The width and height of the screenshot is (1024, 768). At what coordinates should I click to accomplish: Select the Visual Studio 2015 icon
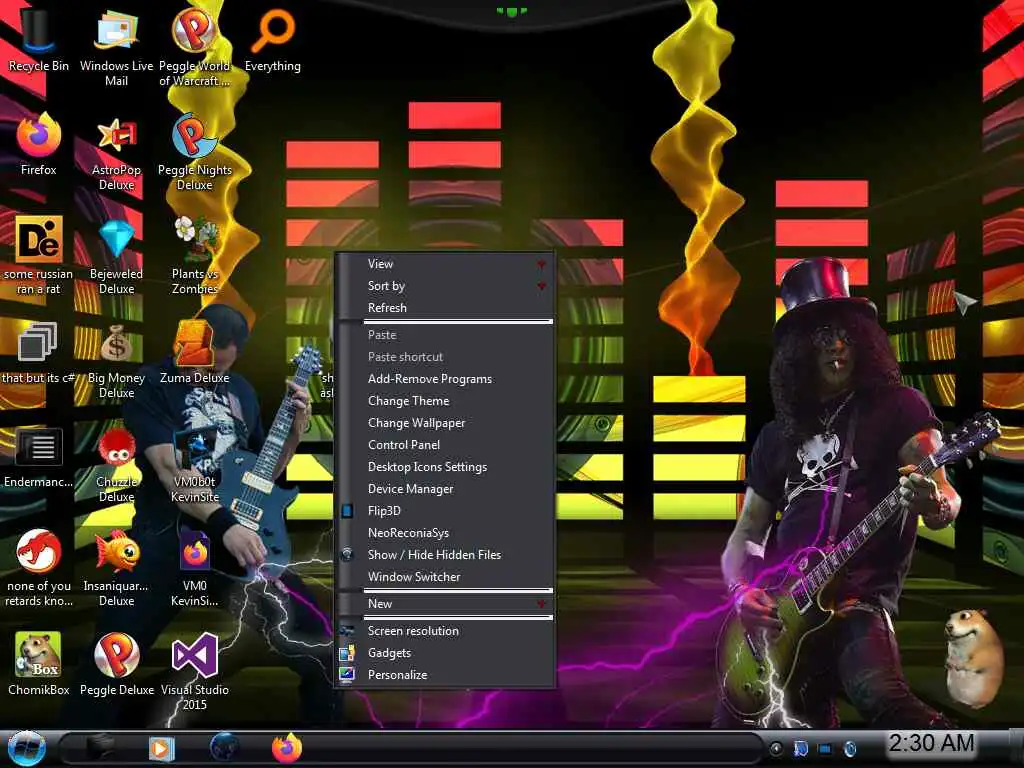pyautogui.click(x=195, y=670)
